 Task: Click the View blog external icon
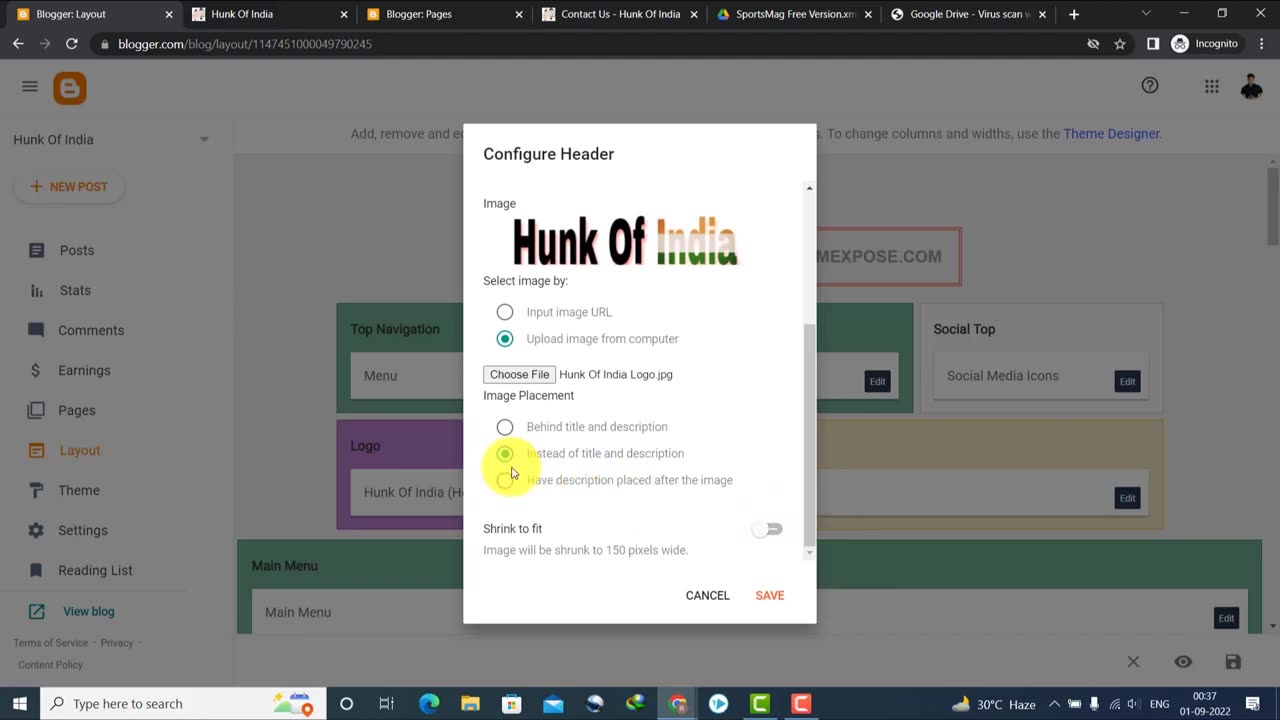pos(36,611)
